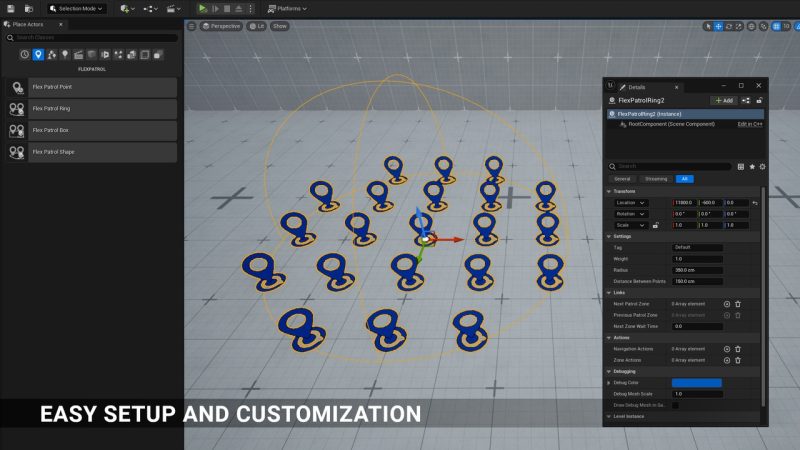
Task: Click the favorites star icon in Details
Action: pyautogui.click(x=751, y=166)
